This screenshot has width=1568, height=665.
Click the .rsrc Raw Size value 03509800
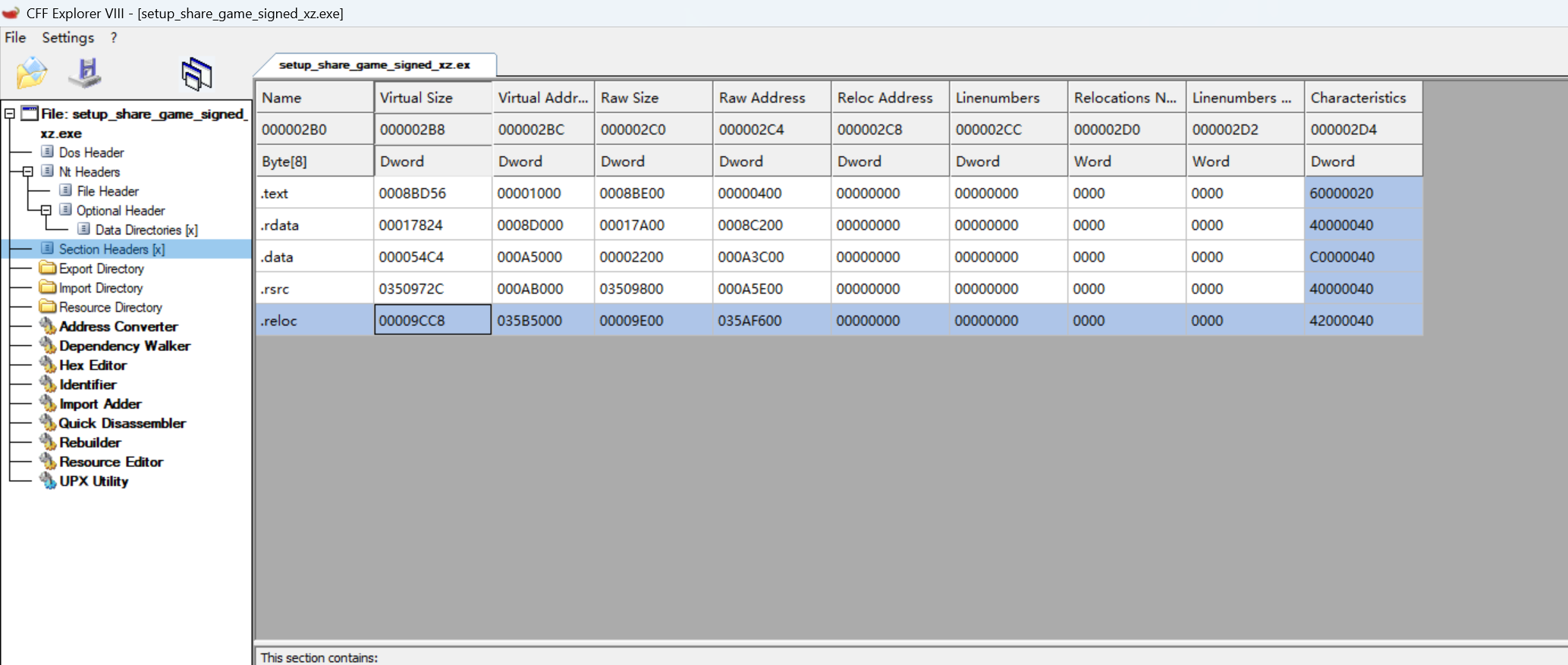click(x=633, y=289)
